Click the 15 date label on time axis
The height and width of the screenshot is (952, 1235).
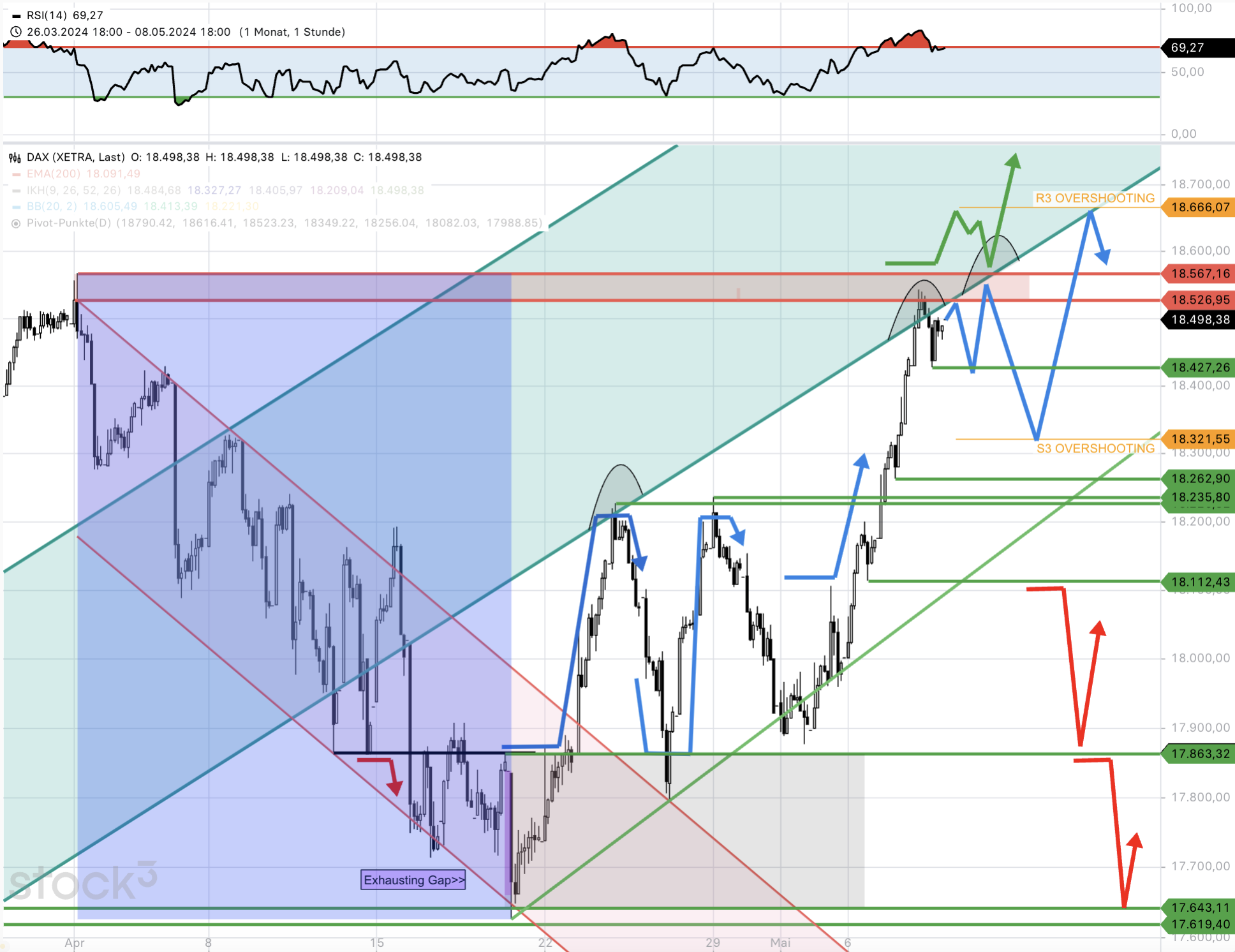[x=377, y=943]
